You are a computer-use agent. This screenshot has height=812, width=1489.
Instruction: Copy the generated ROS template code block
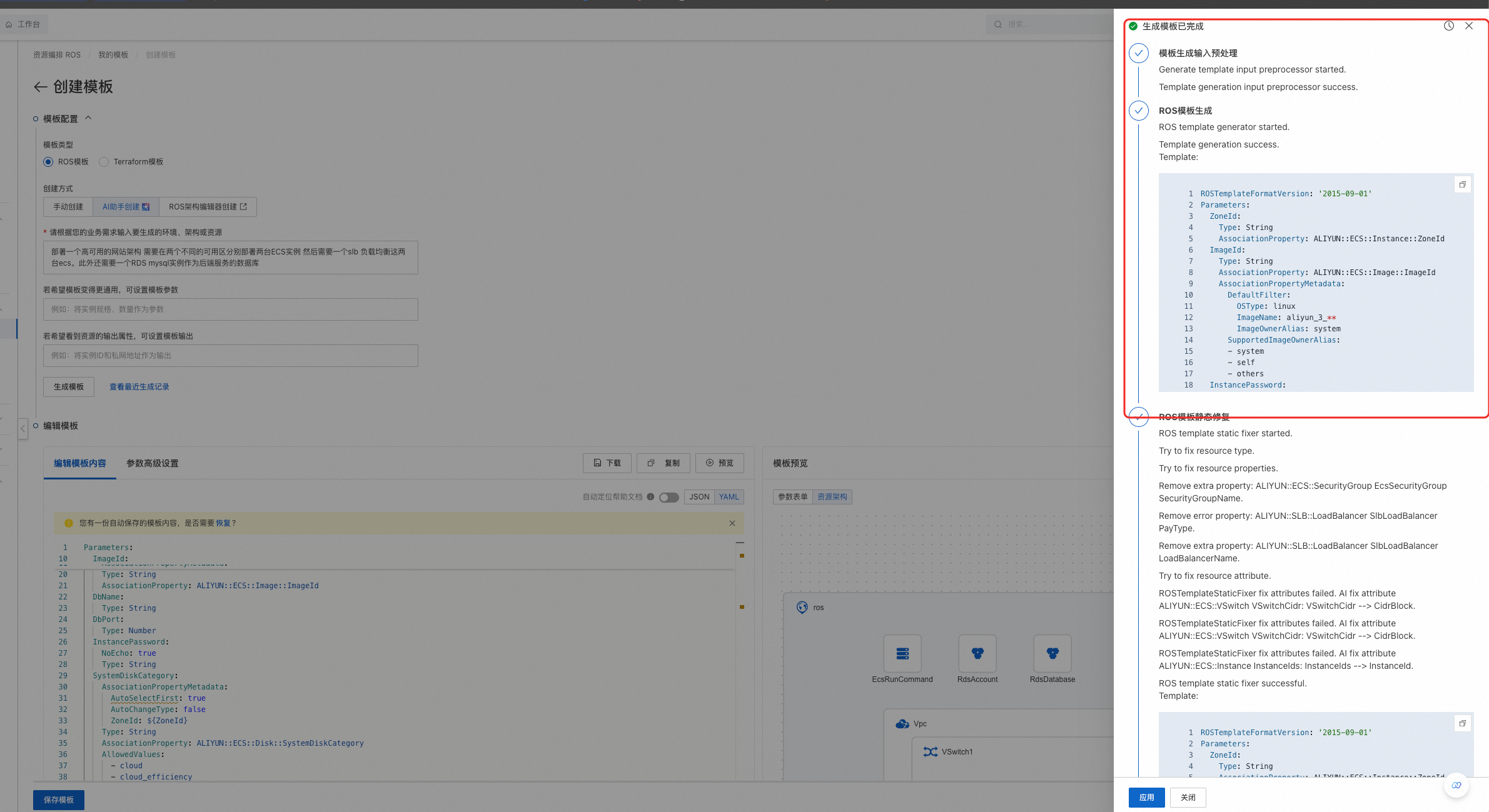tap(1462, 184)
